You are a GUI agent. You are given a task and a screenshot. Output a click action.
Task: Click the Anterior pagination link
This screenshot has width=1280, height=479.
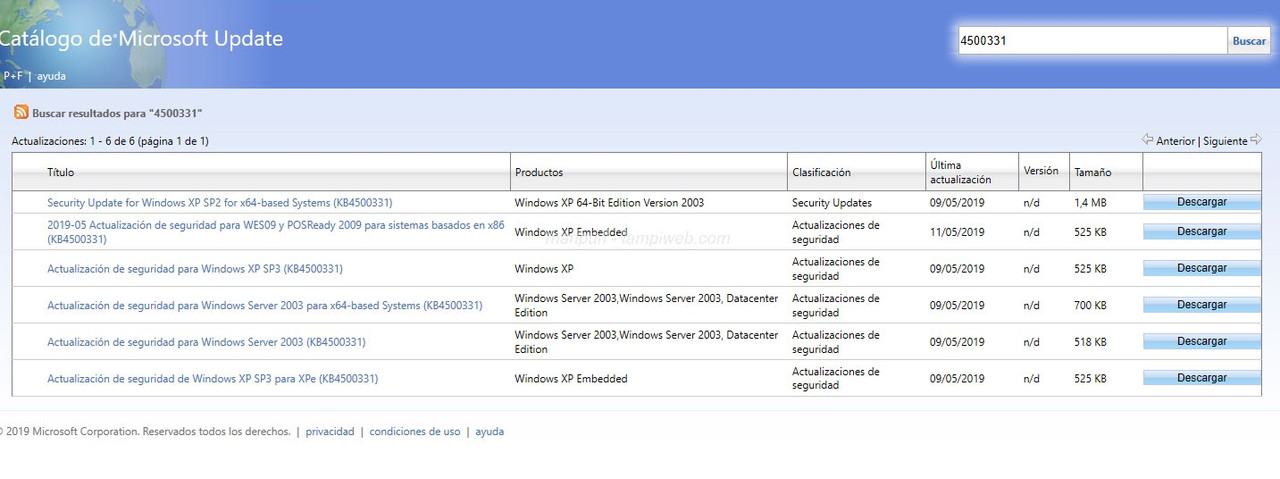1175,141
